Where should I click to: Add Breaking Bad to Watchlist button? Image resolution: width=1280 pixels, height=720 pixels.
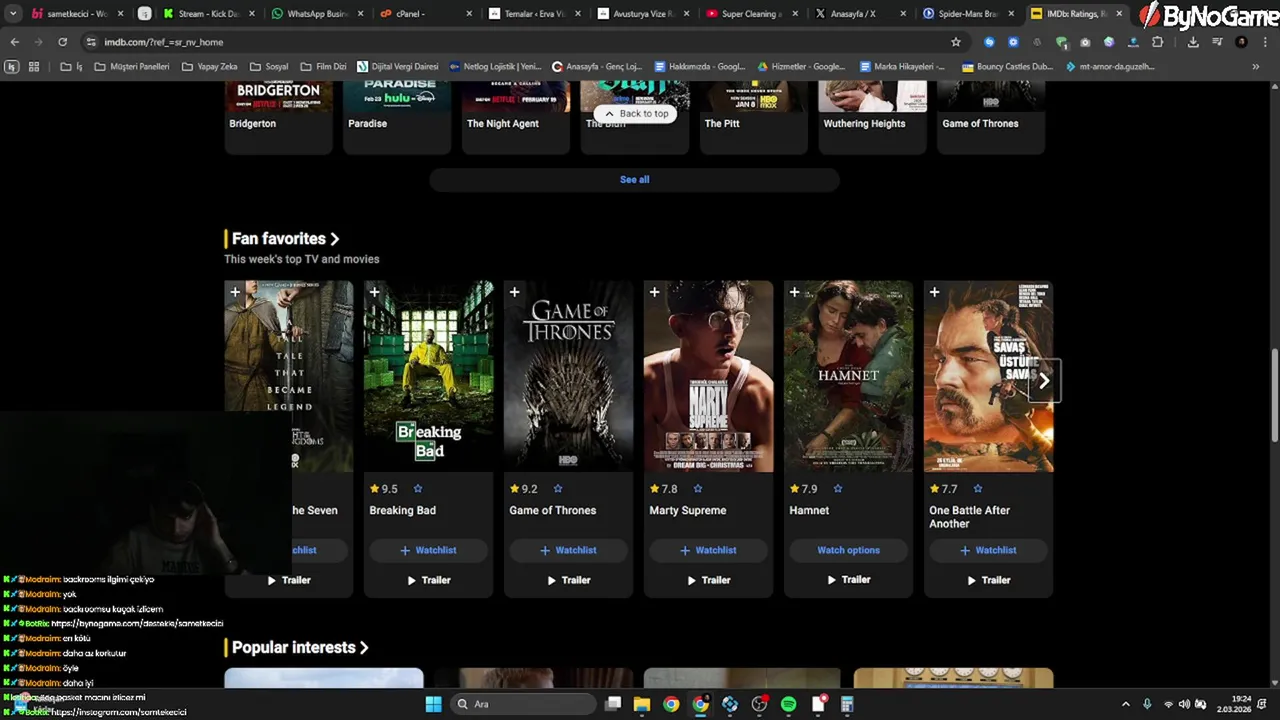point(428,550)
